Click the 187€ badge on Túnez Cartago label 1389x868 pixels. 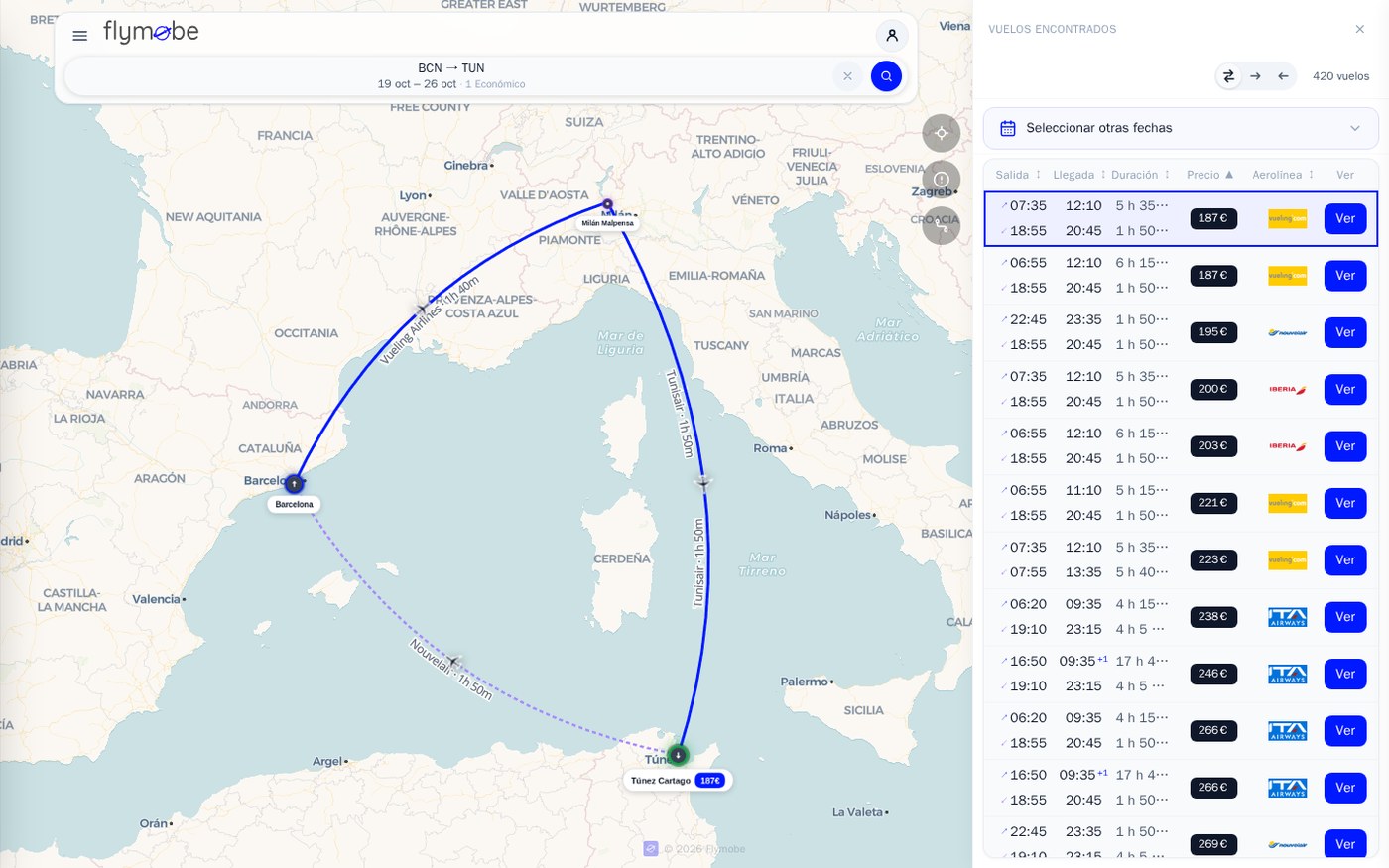tap(710, 781)
